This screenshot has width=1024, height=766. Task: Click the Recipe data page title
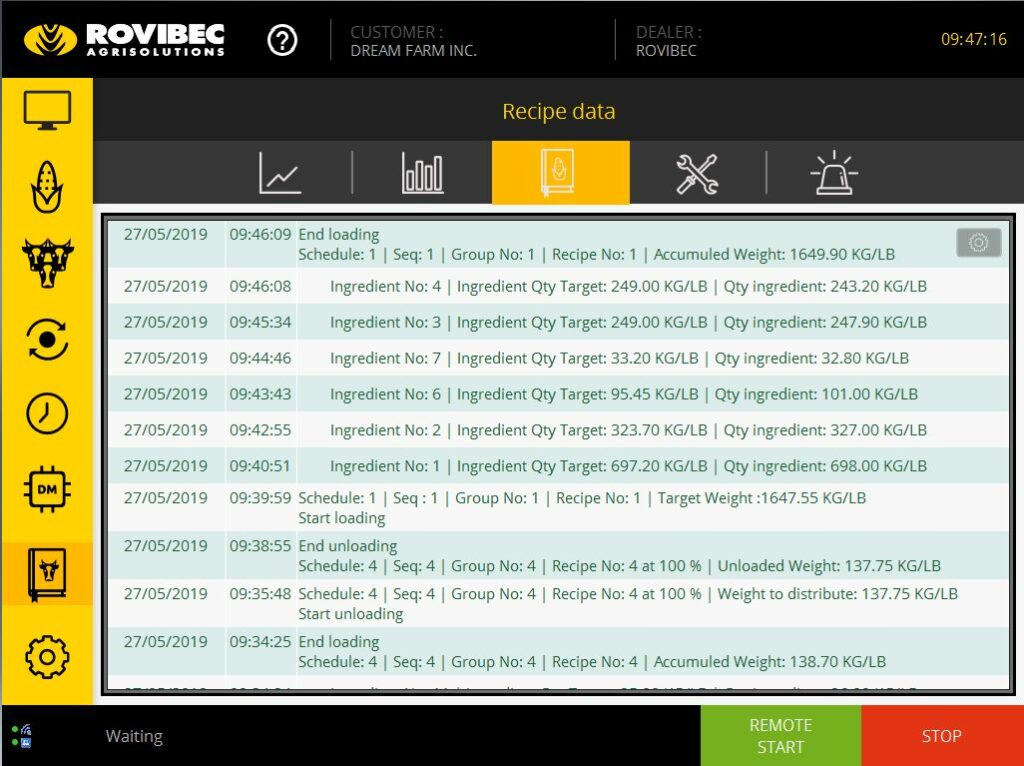559,112
